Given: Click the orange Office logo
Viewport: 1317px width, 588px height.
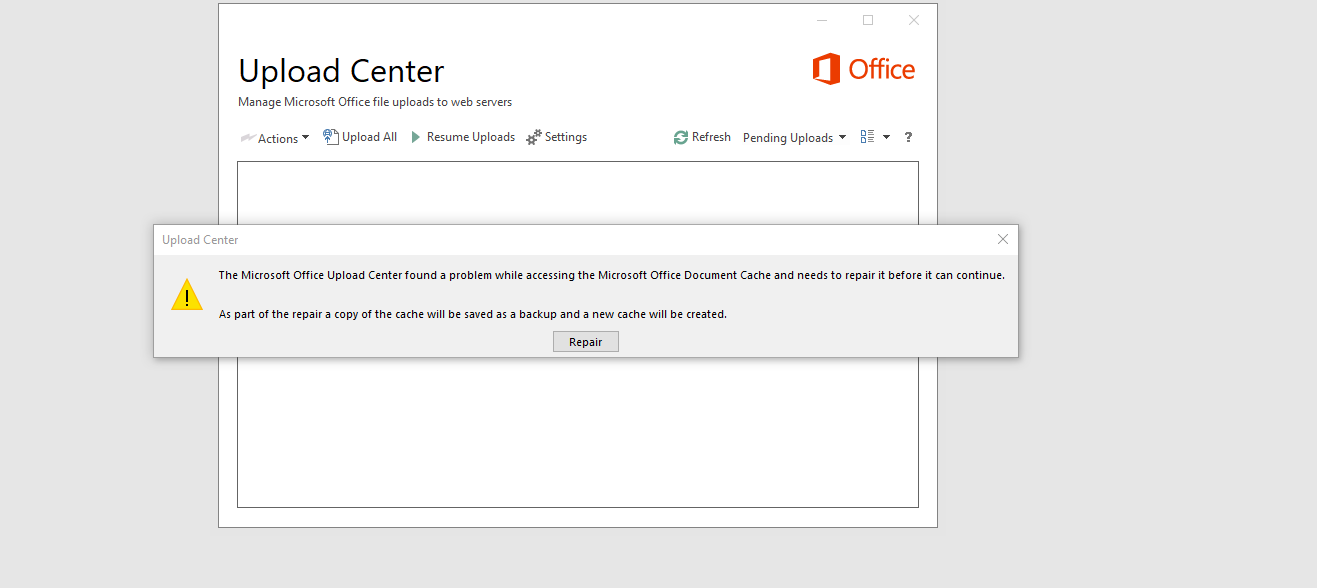Looking at the screenshot, I should point(864,69).
